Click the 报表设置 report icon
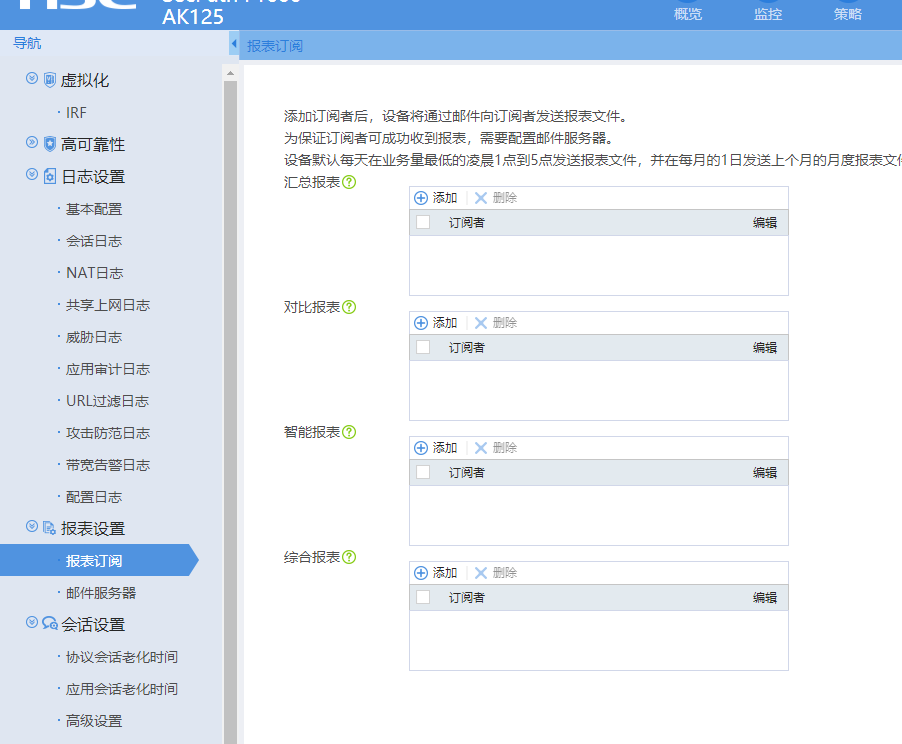This screenshot has height=744, width=902. click(x=50, y=528)
